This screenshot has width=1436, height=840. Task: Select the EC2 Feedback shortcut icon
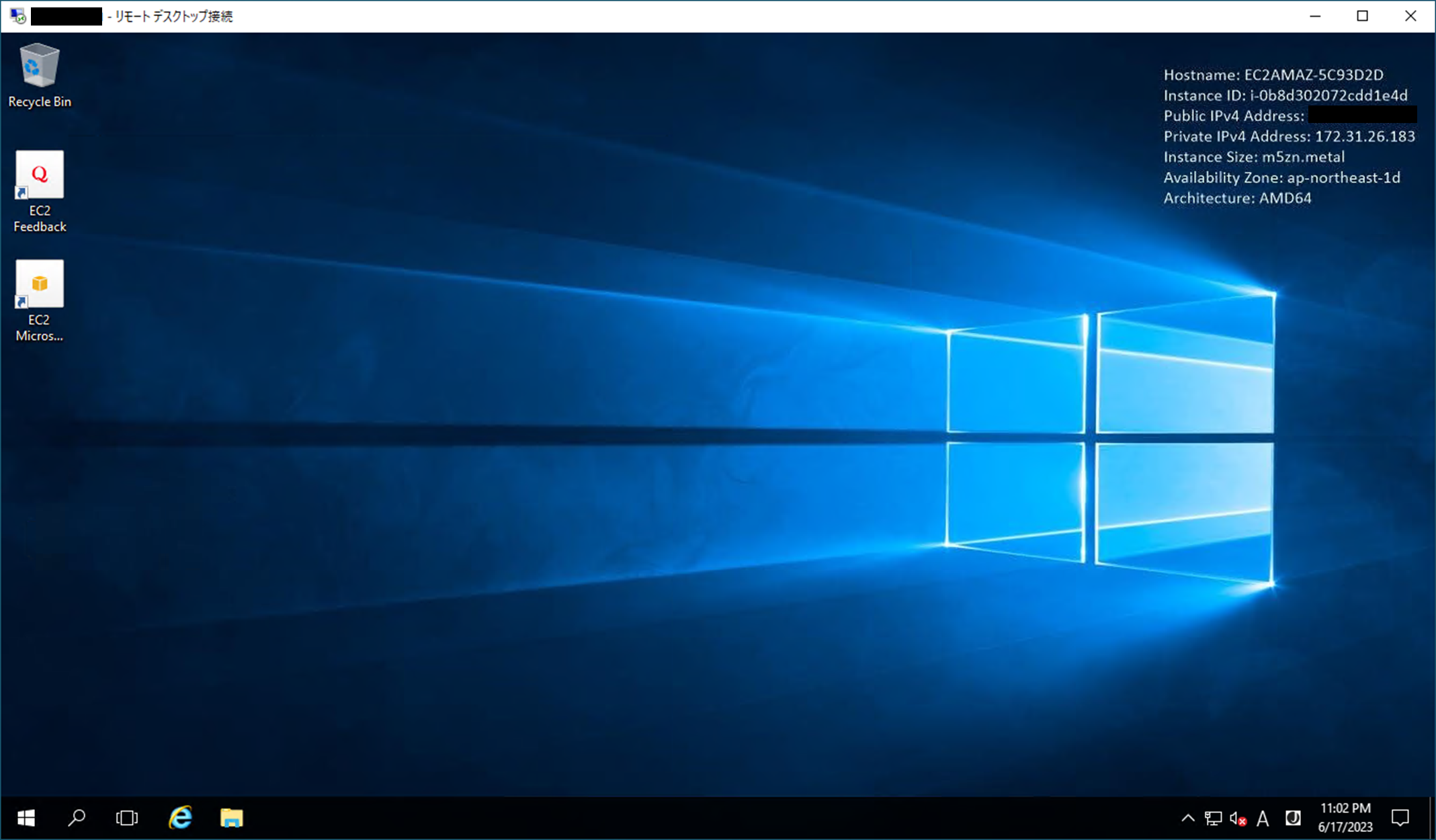tap(39, 190)
